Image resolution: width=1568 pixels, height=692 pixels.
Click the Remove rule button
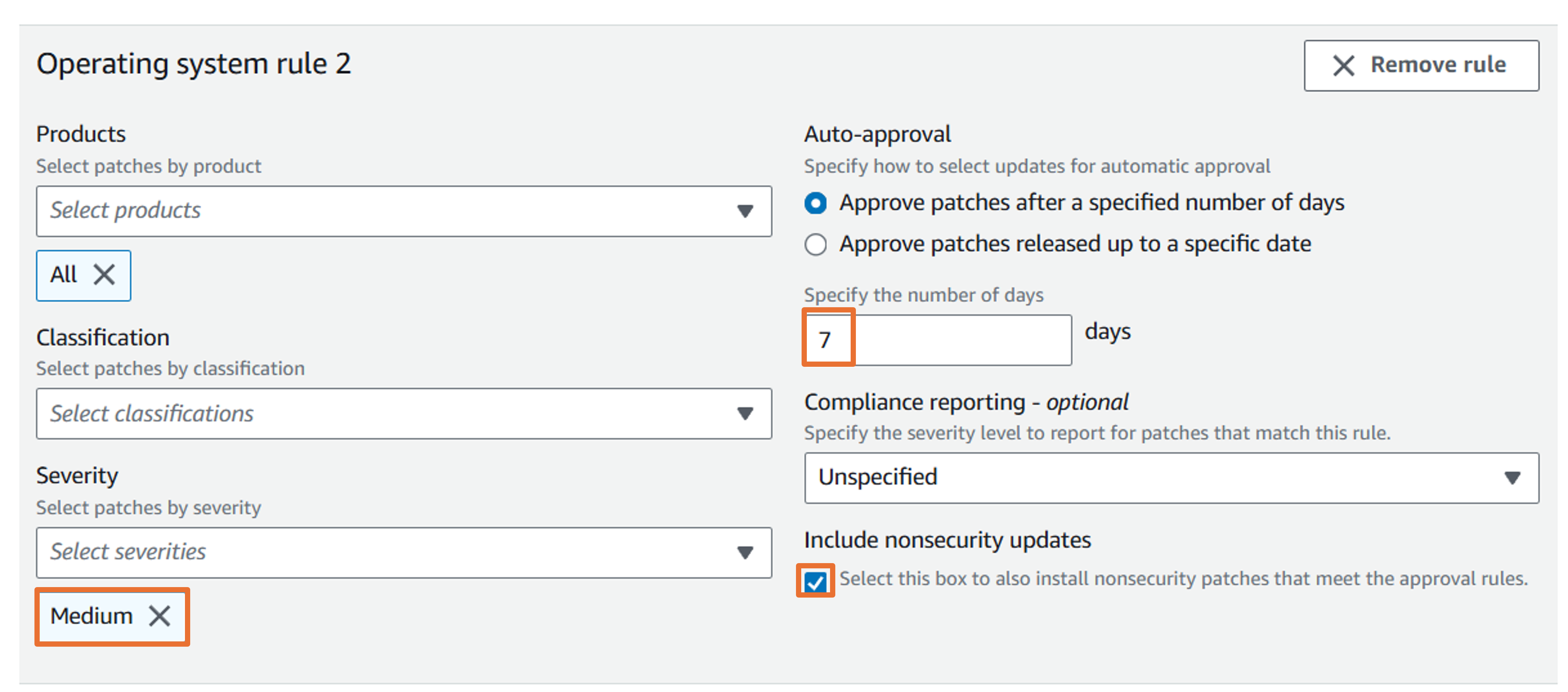click(x=1421, y=65)
